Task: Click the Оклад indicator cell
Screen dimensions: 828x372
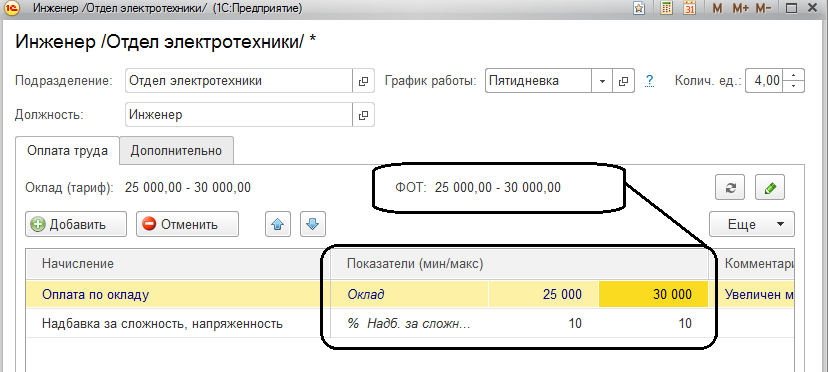Action: pos(410,294)
